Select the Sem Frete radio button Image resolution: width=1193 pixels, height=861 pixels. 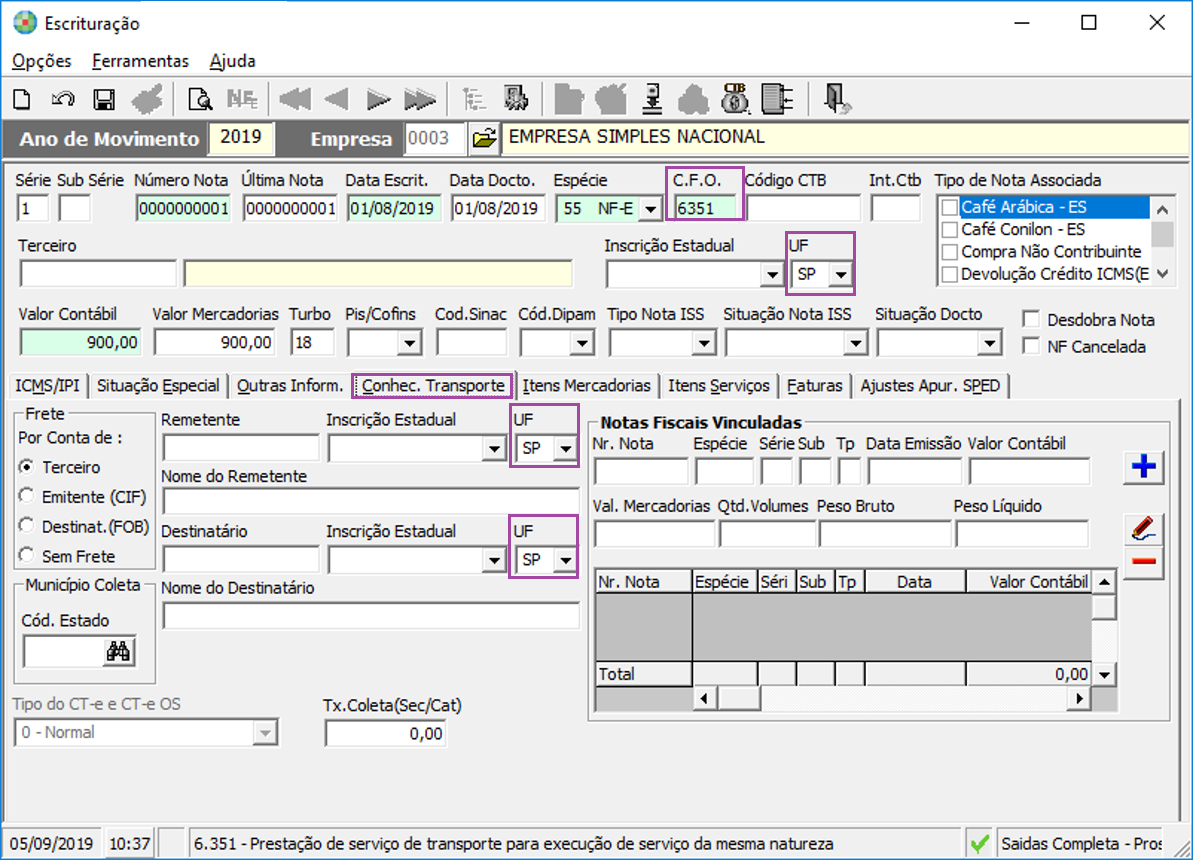click(x=27, y=555)
